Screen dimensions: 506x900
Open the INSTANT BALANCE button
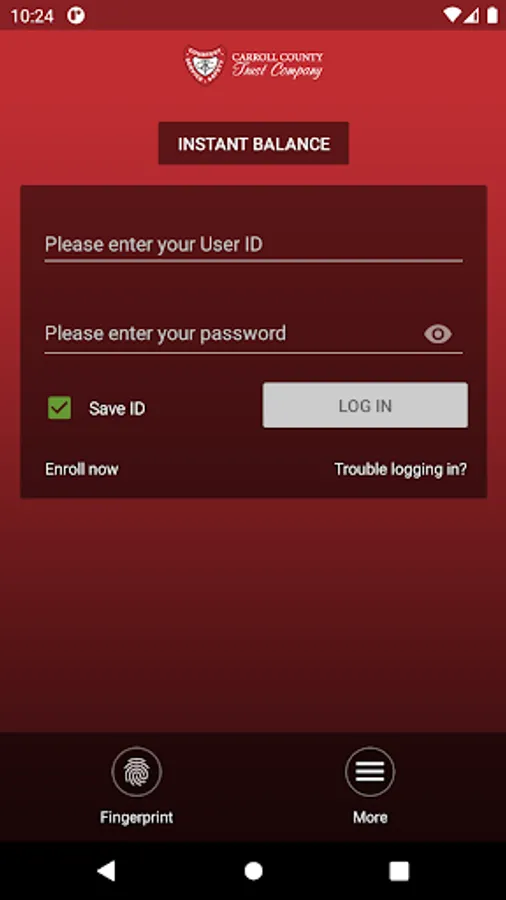point(254,143)
